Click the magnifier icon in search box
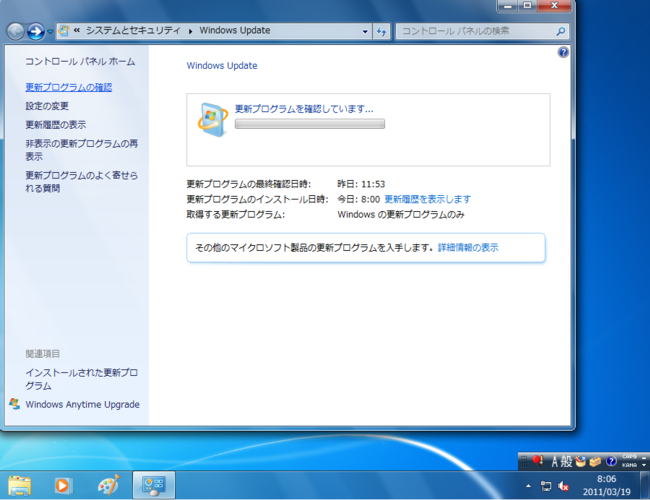Viewport: 650px width, 500px height. click(x=561, y=31)
